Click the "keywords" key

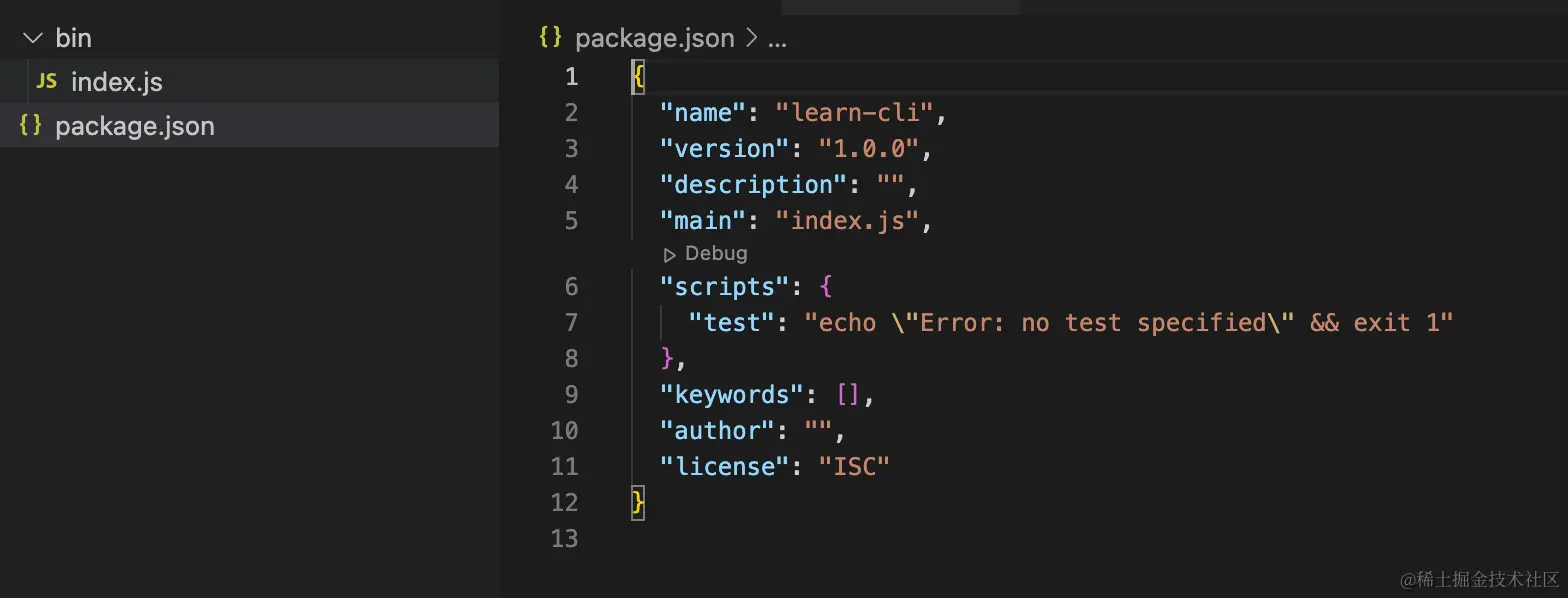[x=732, y=395]
